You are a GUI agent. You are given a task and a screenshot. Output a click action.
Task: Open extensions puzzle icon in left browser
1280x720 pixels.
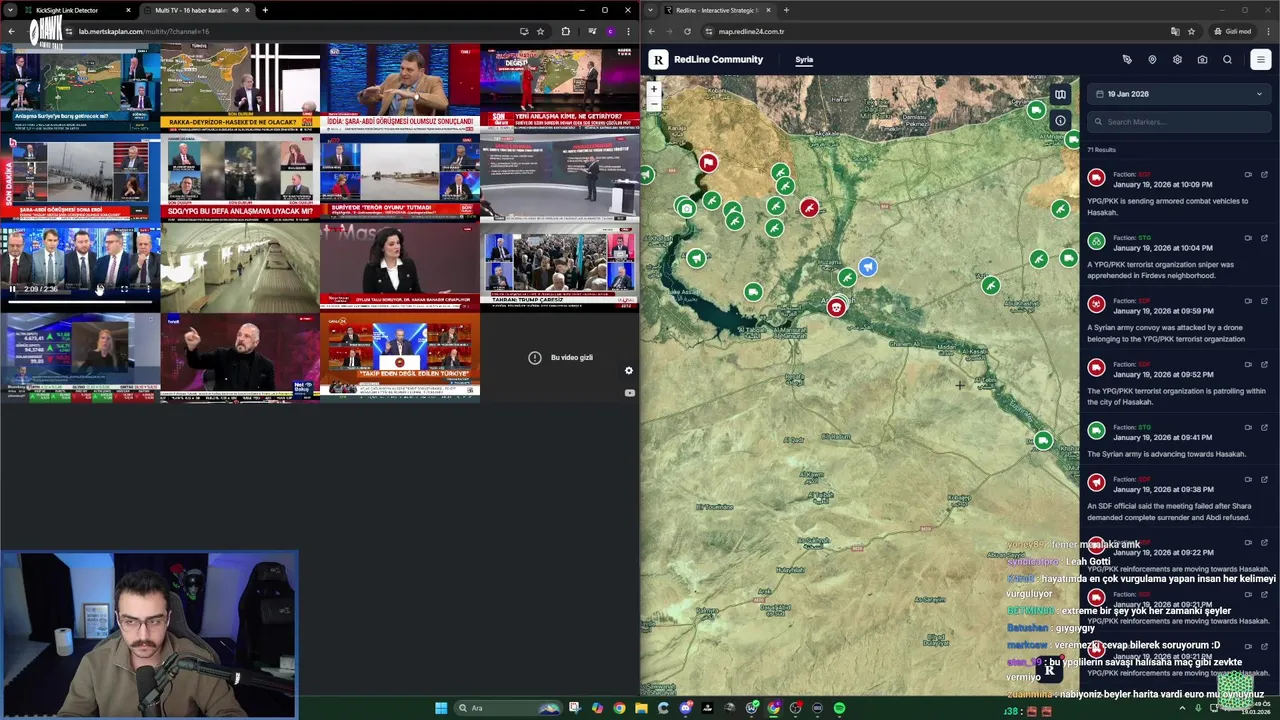pos(566,31)
